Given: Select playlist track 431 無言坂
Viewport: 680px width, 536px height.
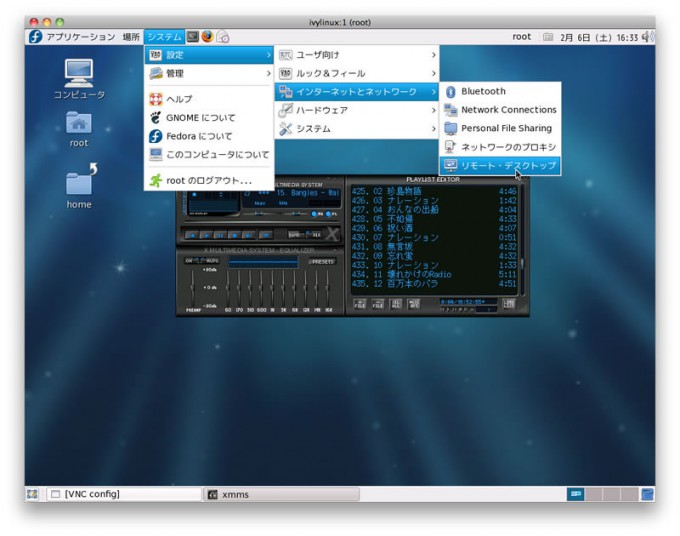Looking at the screenshot, I should point(434,246).
